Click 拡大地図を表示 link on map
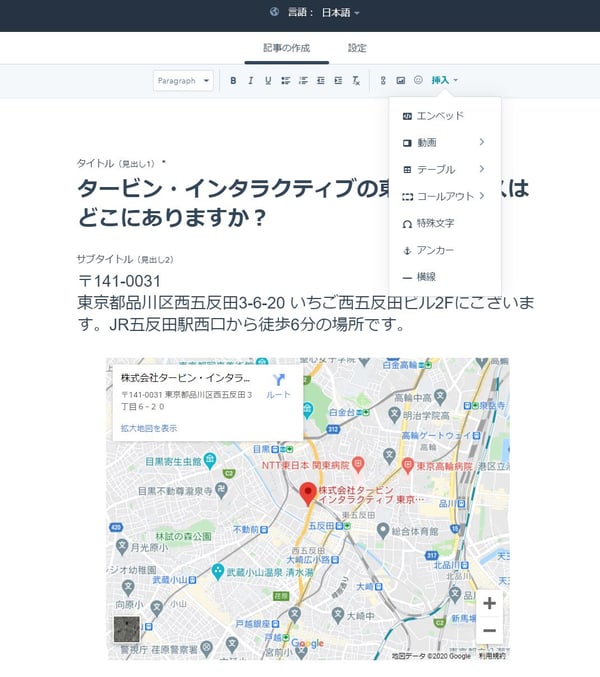This screenshot has height=677, width=600. 149,428
